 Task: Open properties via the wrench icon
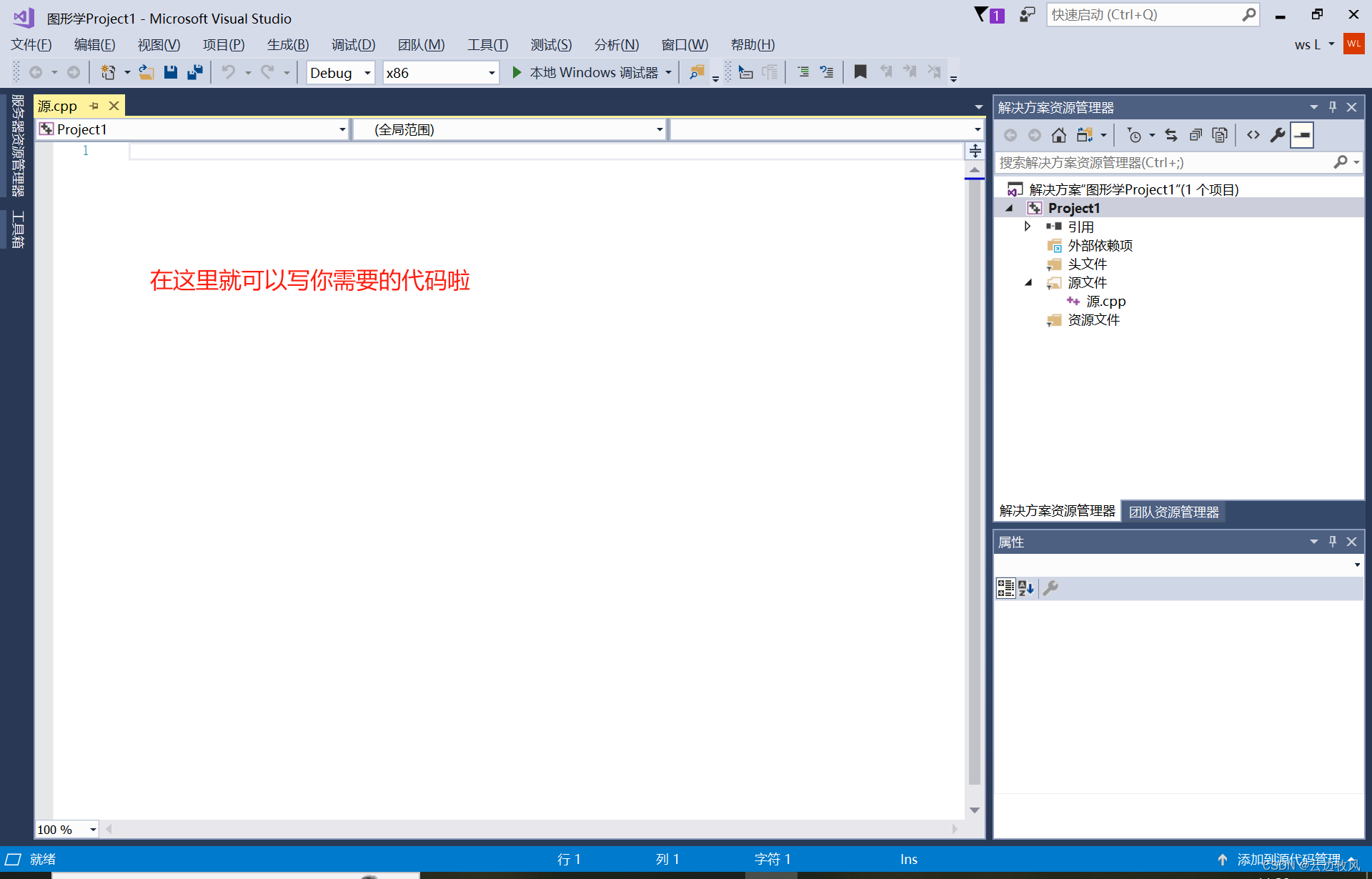[1277, 135]
